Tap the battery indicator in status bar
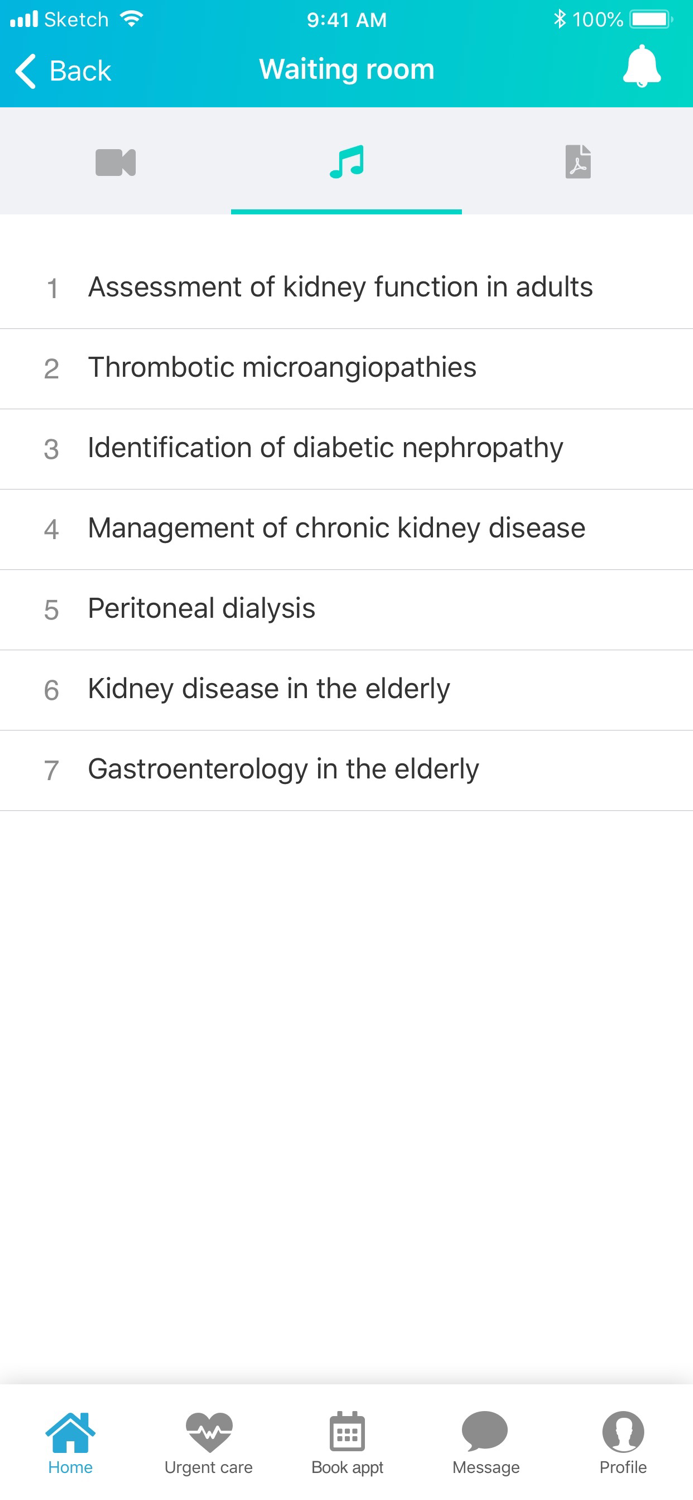Screen dimensions: 693x1500 [650, 19]
